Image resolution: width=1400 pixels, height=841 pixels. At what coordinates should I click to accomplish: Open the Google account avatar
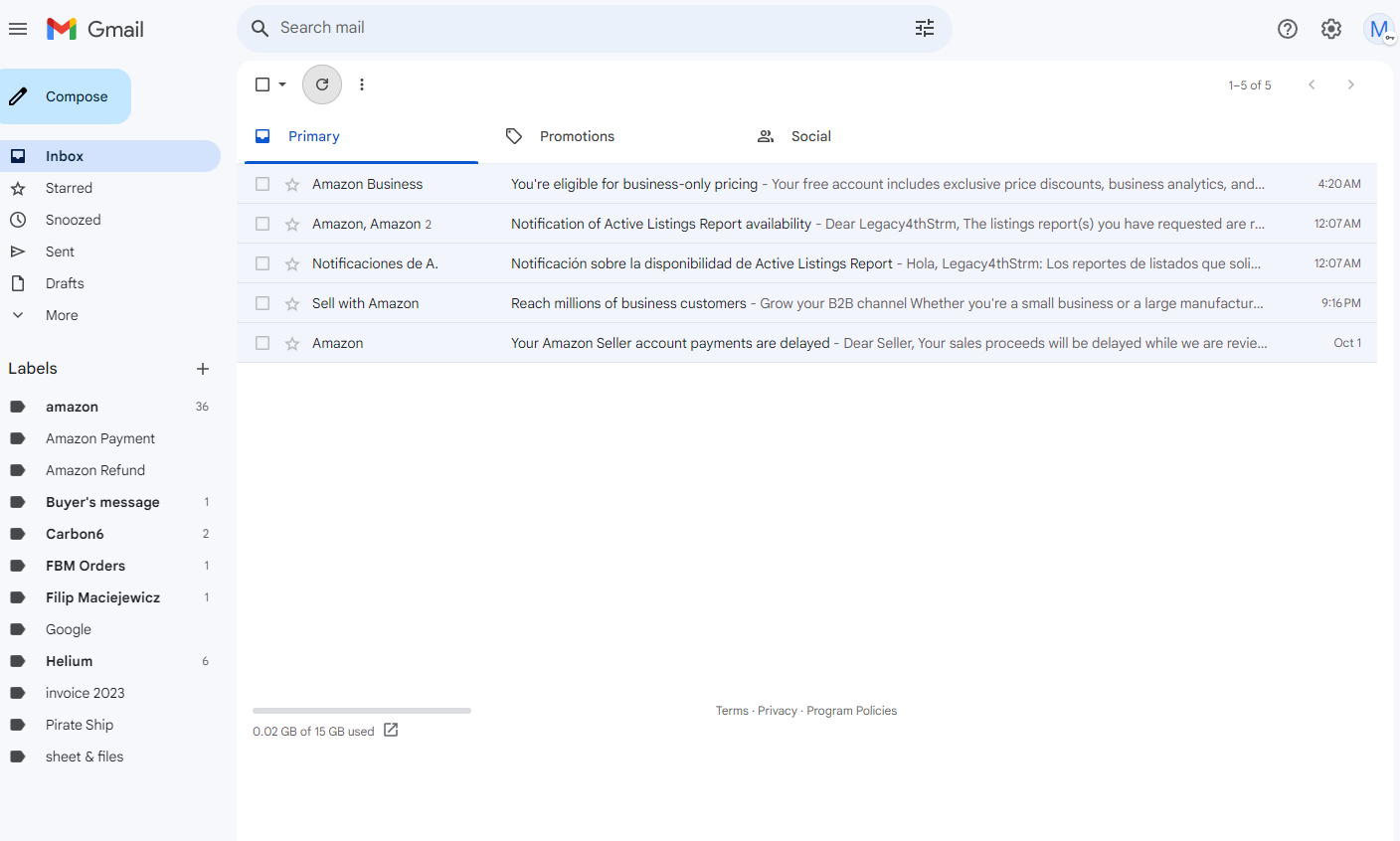pyautogui.click(x=1380, y=29)
